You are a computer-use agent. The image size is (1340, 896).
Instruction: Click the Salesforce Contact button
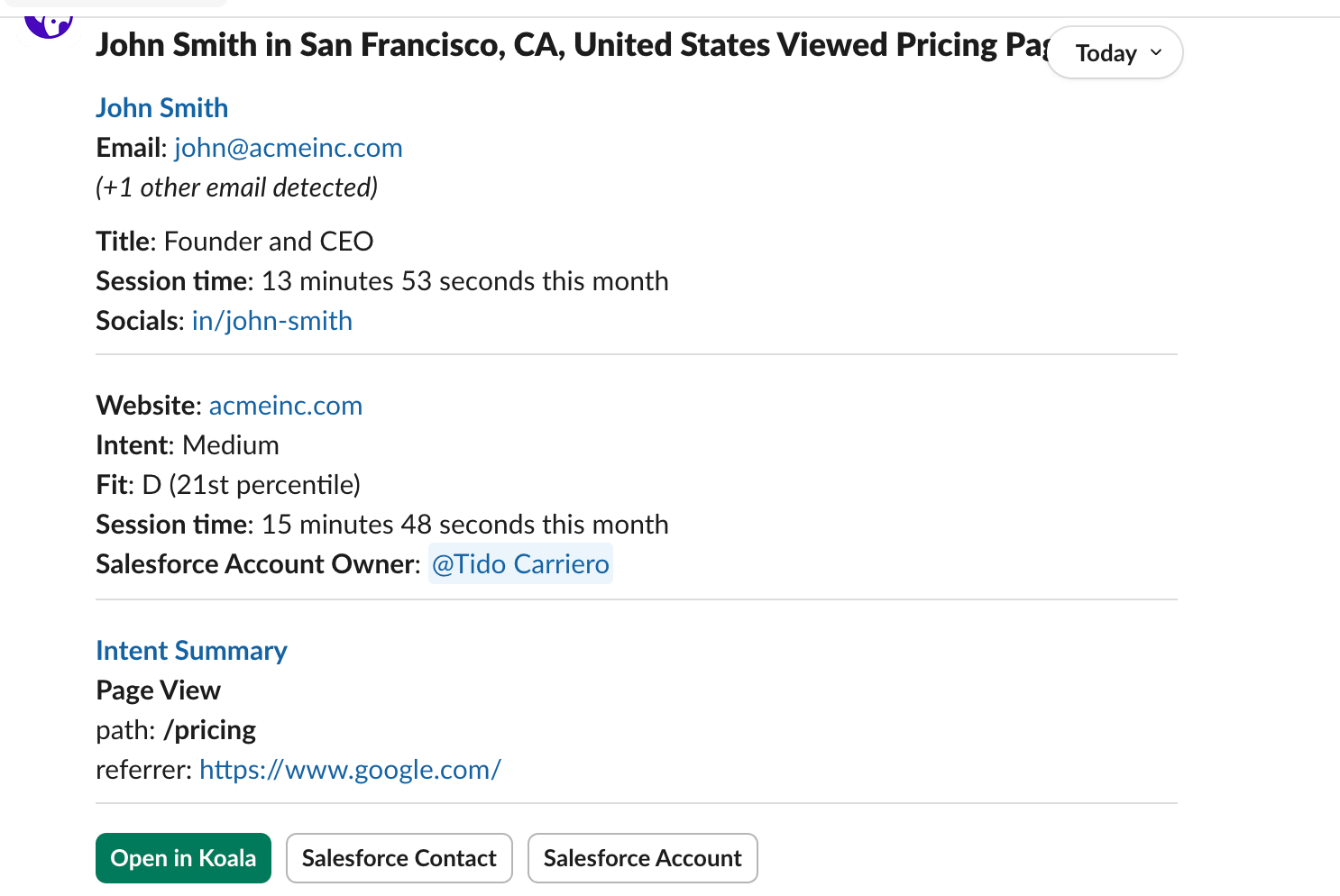(x=399, y=858)
